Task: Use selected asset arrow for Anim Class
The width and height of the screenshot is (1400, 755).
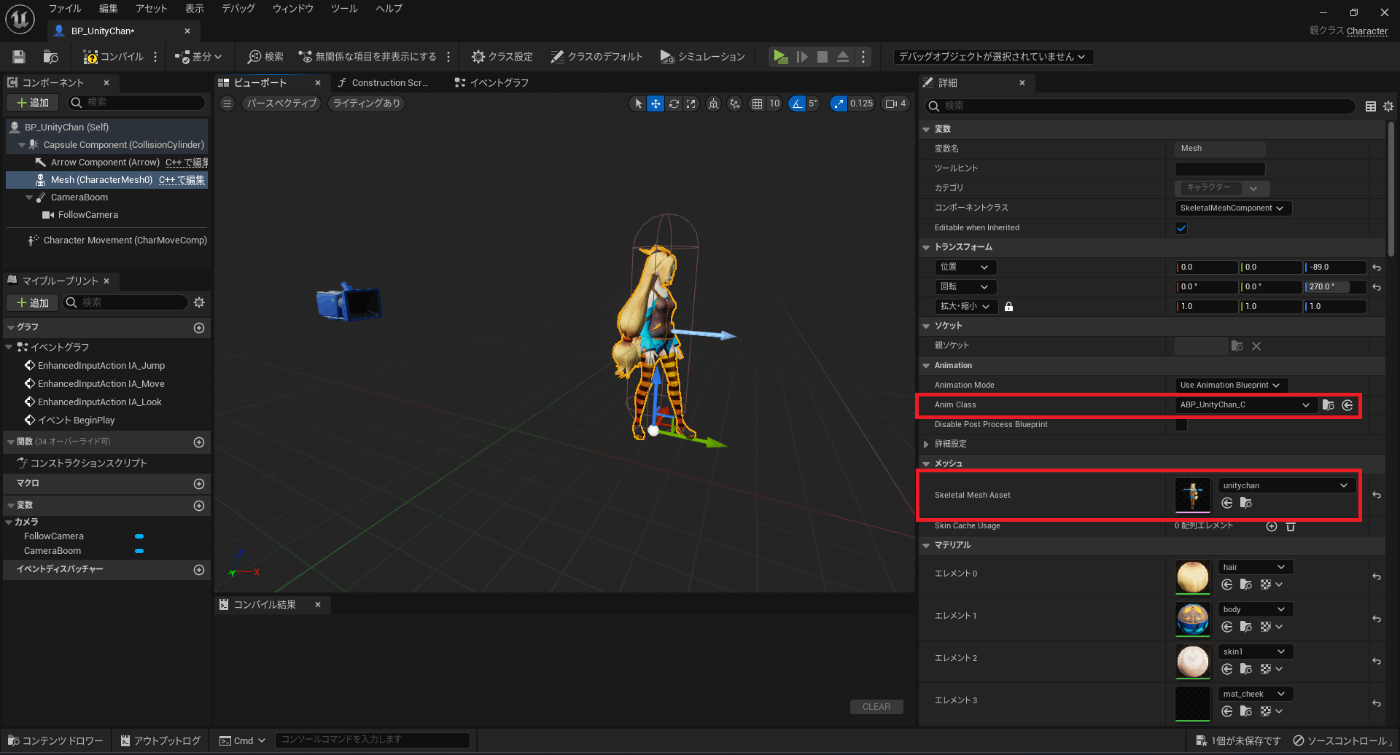Action: point(1347,405)
